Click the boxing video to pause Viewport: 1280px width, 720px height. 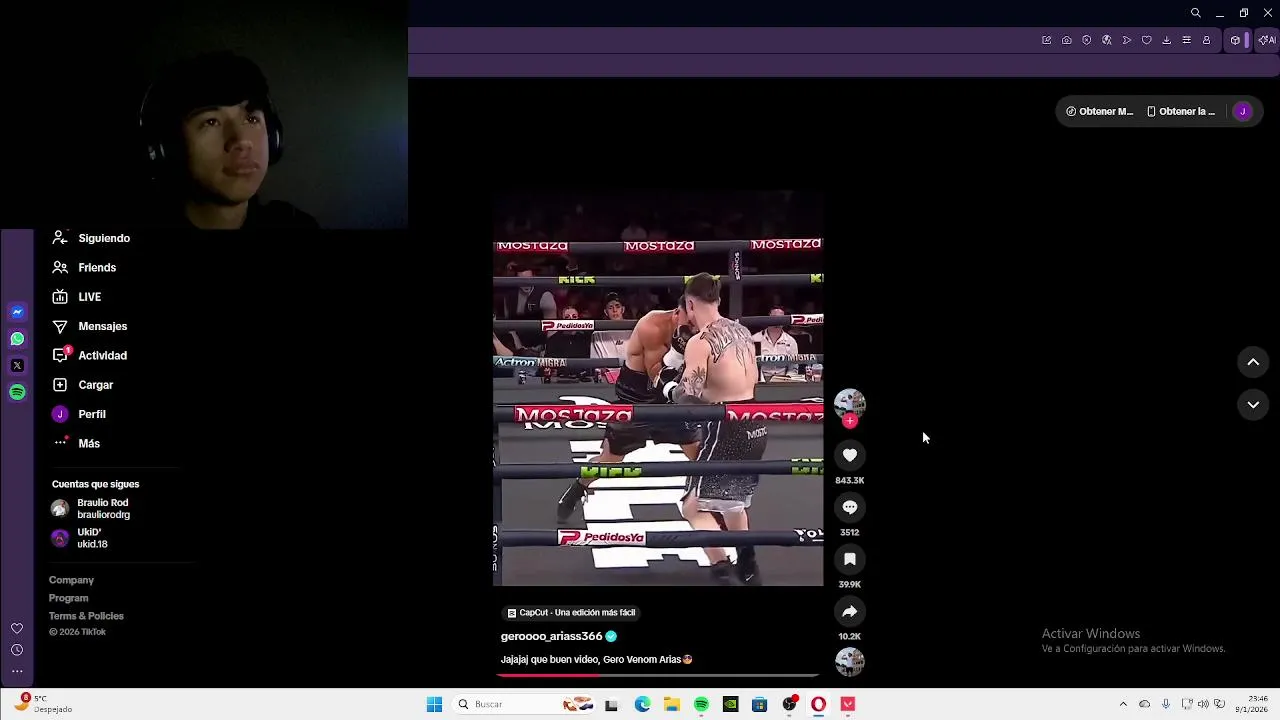pyautogui.click(x=658, y=388)
